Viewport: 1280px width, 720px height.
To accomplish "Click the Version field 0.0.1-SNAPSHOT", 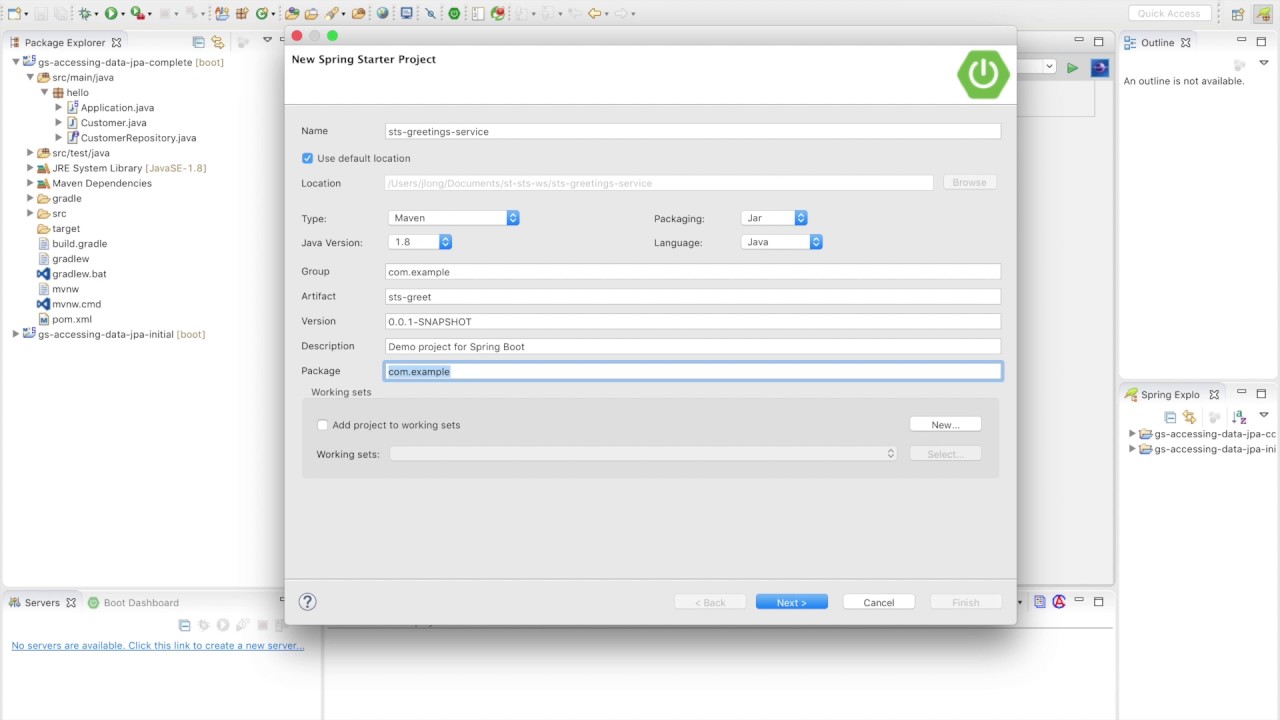I will (693, 321).
